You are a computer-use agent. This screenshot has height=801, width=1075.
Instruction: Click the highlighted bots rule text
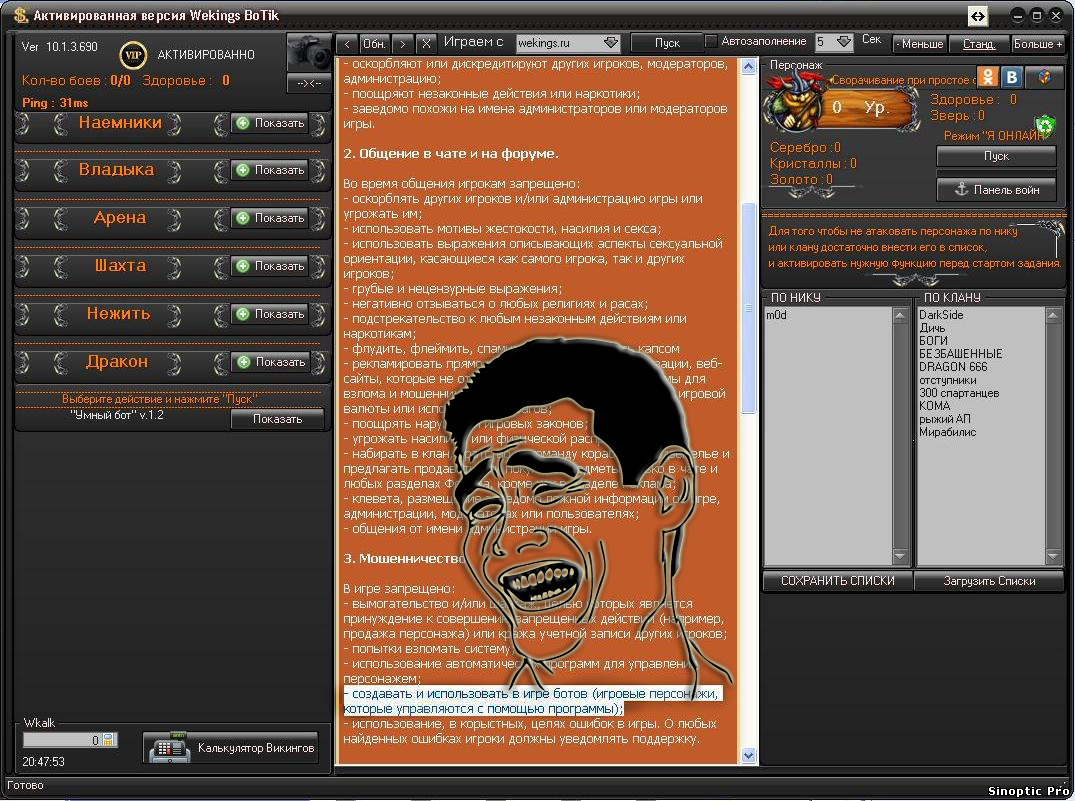[x=532, y=701]
